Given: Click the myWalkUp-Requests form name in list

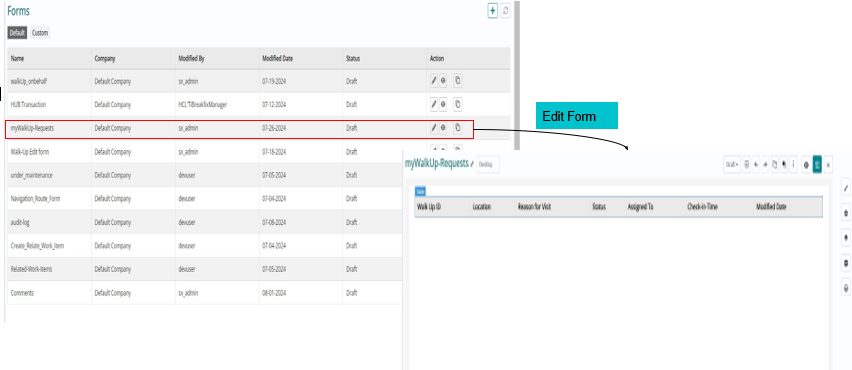Looking at the screenshot, I should click(x=32, y=128).
